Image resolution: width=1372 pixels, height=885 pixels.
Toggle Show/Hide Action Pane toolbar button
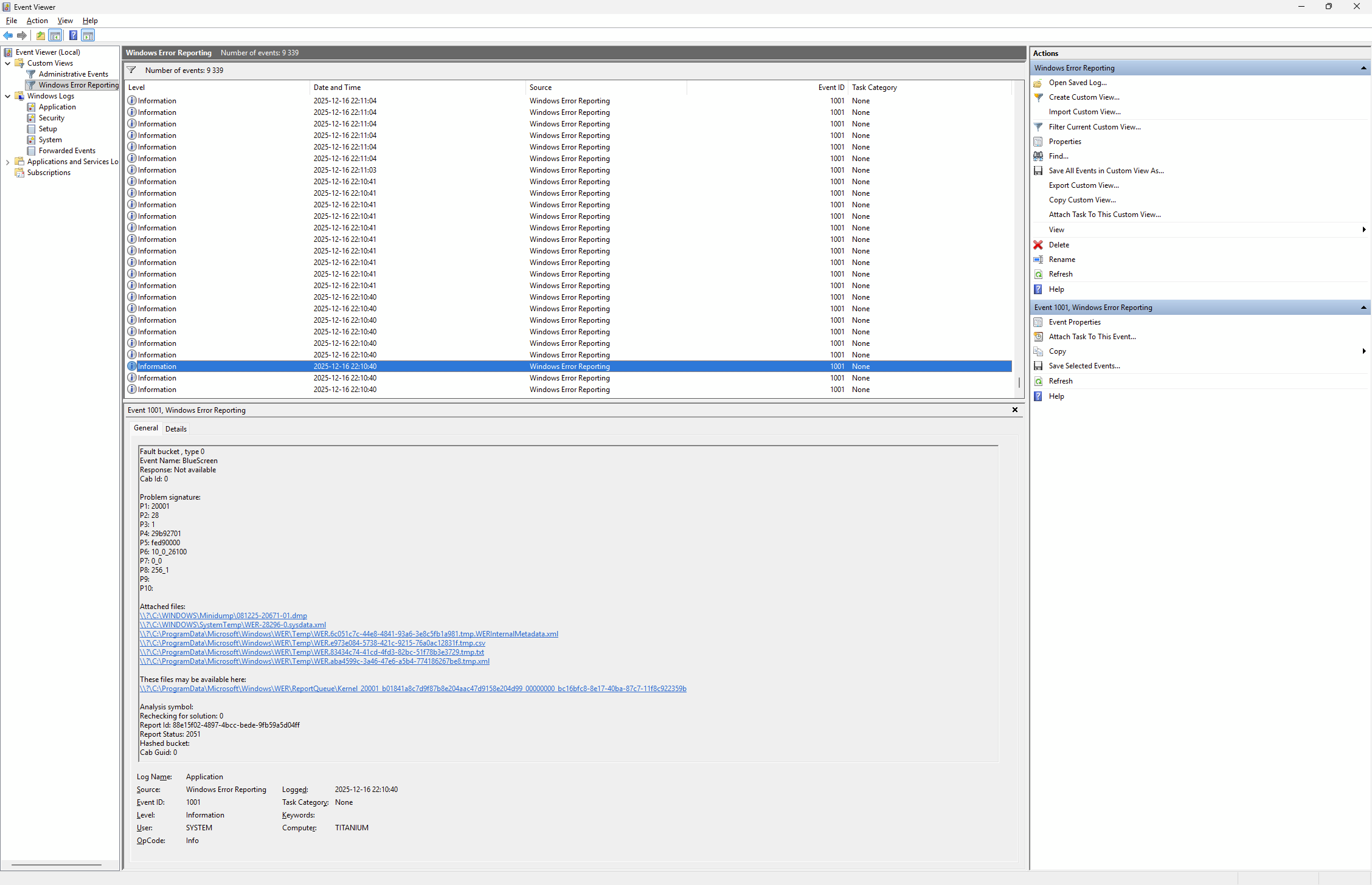(x=88, y=35)
